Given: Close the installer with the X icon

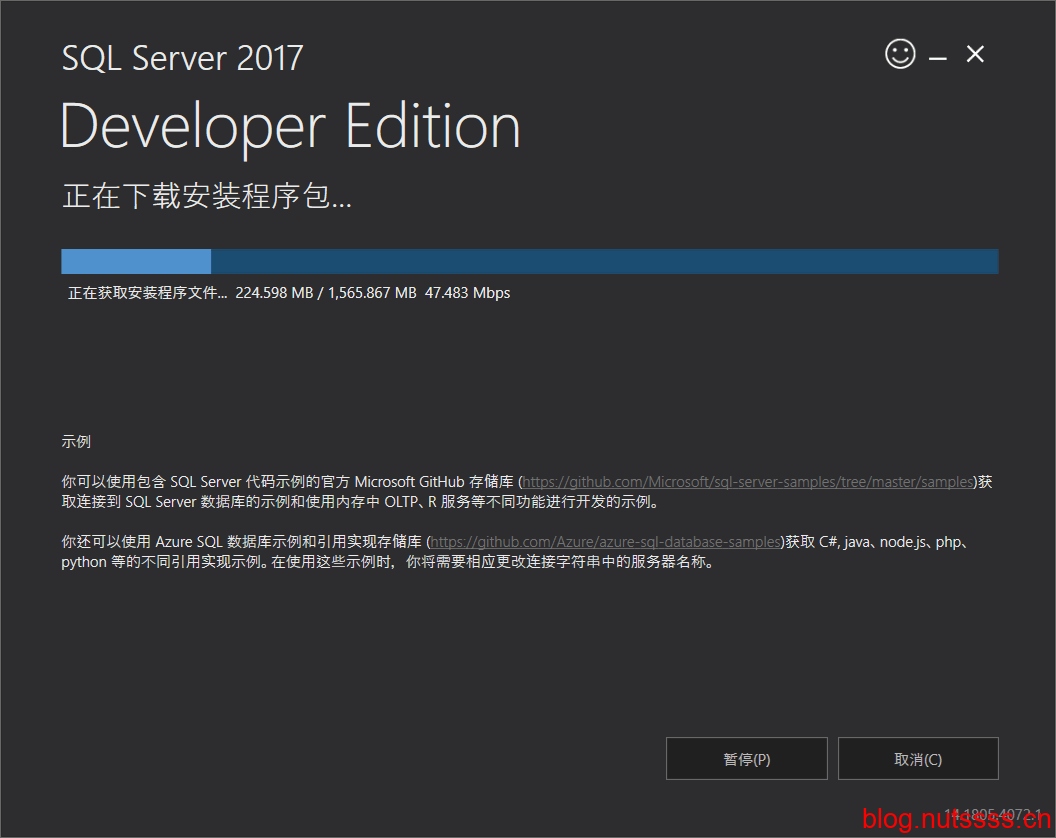Looking at the screenshot, I should coord(975,54).
